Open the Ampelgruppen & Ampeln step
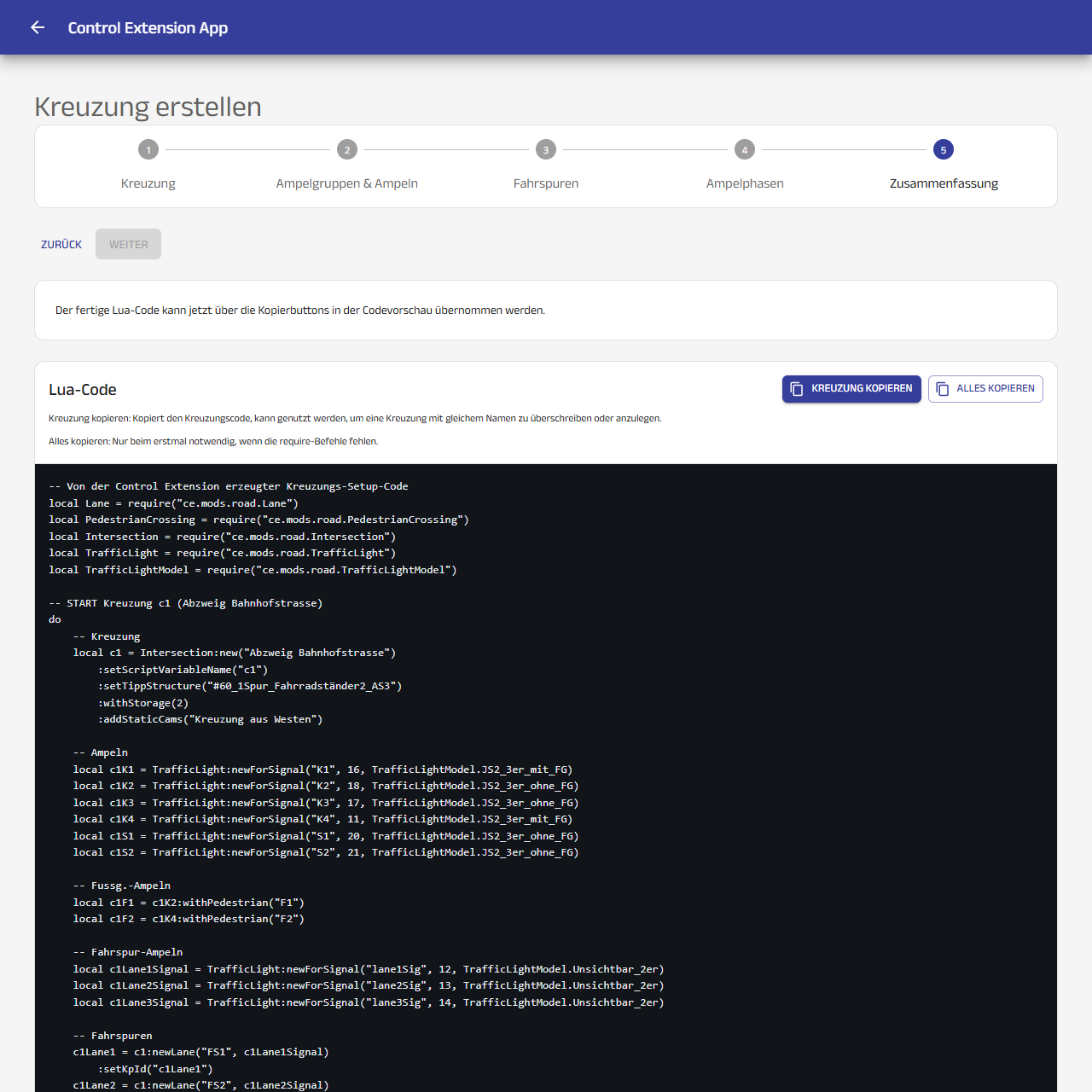 pos(347,183)
